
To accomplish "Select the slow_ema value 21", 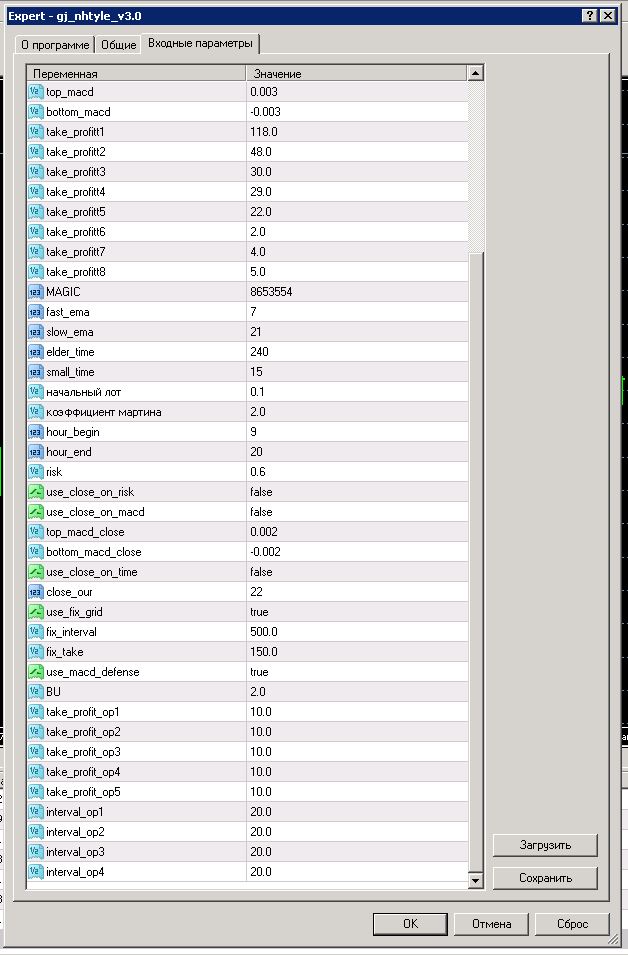I will click(x=255, y=332).
